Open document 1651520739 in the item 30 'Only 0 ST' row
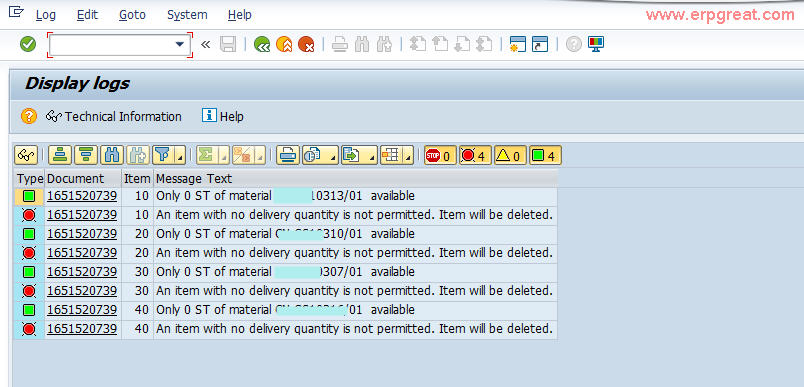The width and height of the screenshot is (804, 387). (82, 272)
